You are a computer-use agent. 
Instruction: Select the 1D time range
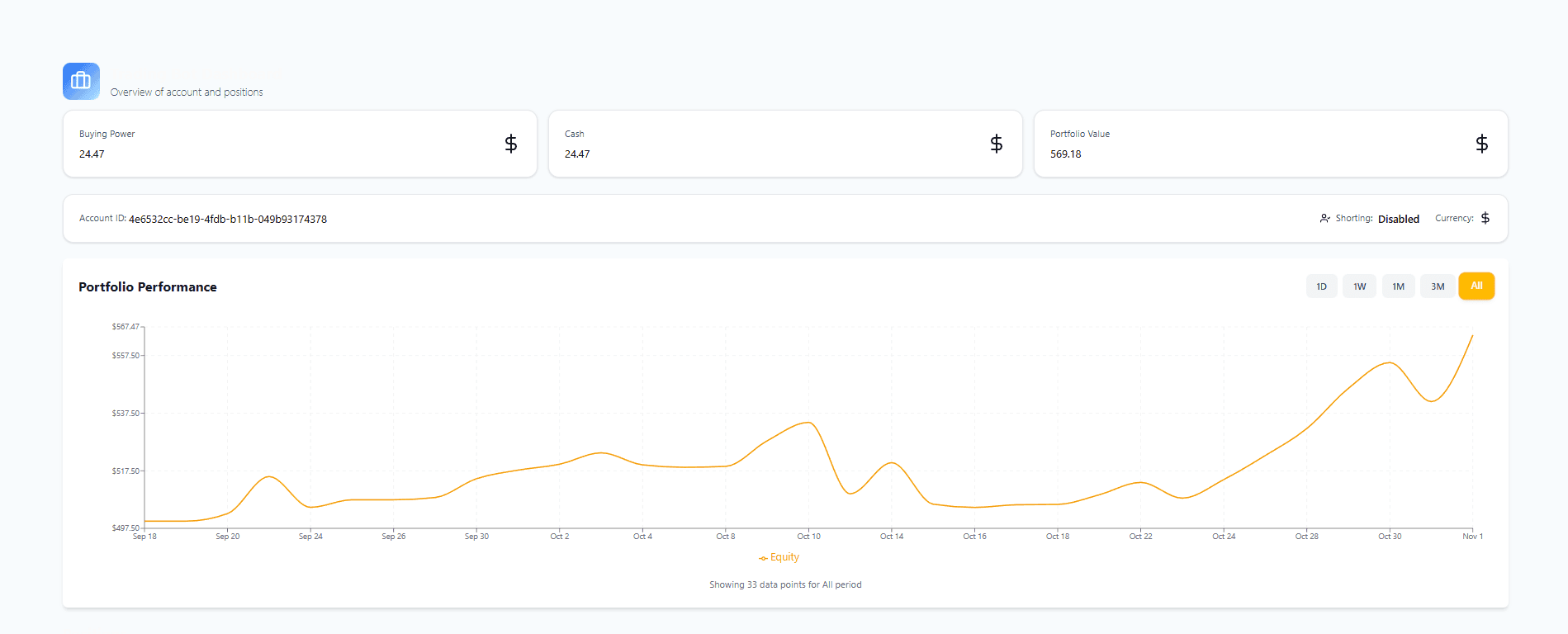tap(1321, 286)
